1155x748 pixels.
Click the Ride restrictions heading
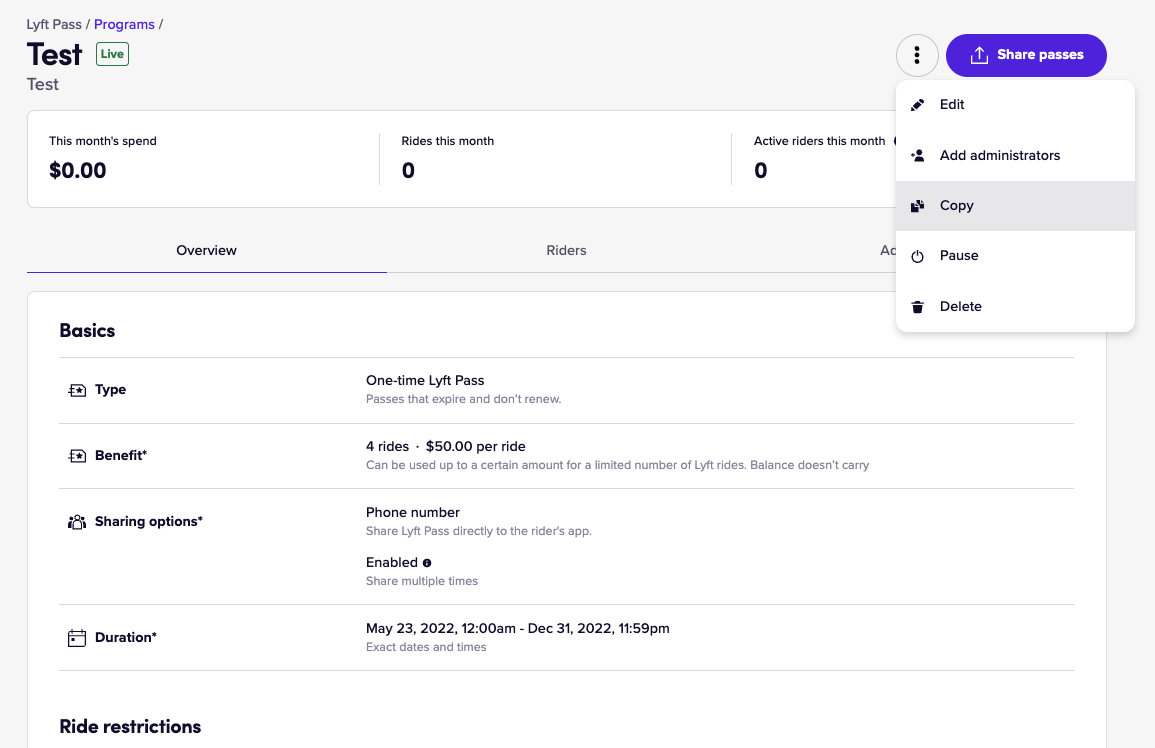(x=130, y=727)
